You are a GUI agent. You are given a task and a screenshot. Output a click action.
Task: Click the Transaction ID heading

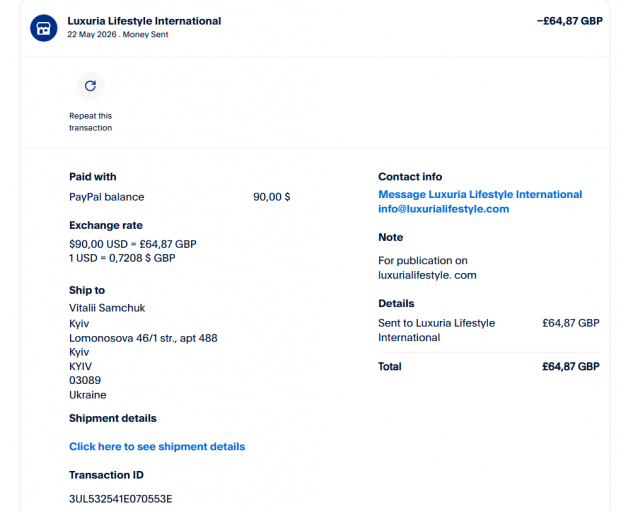pos(106,475)
